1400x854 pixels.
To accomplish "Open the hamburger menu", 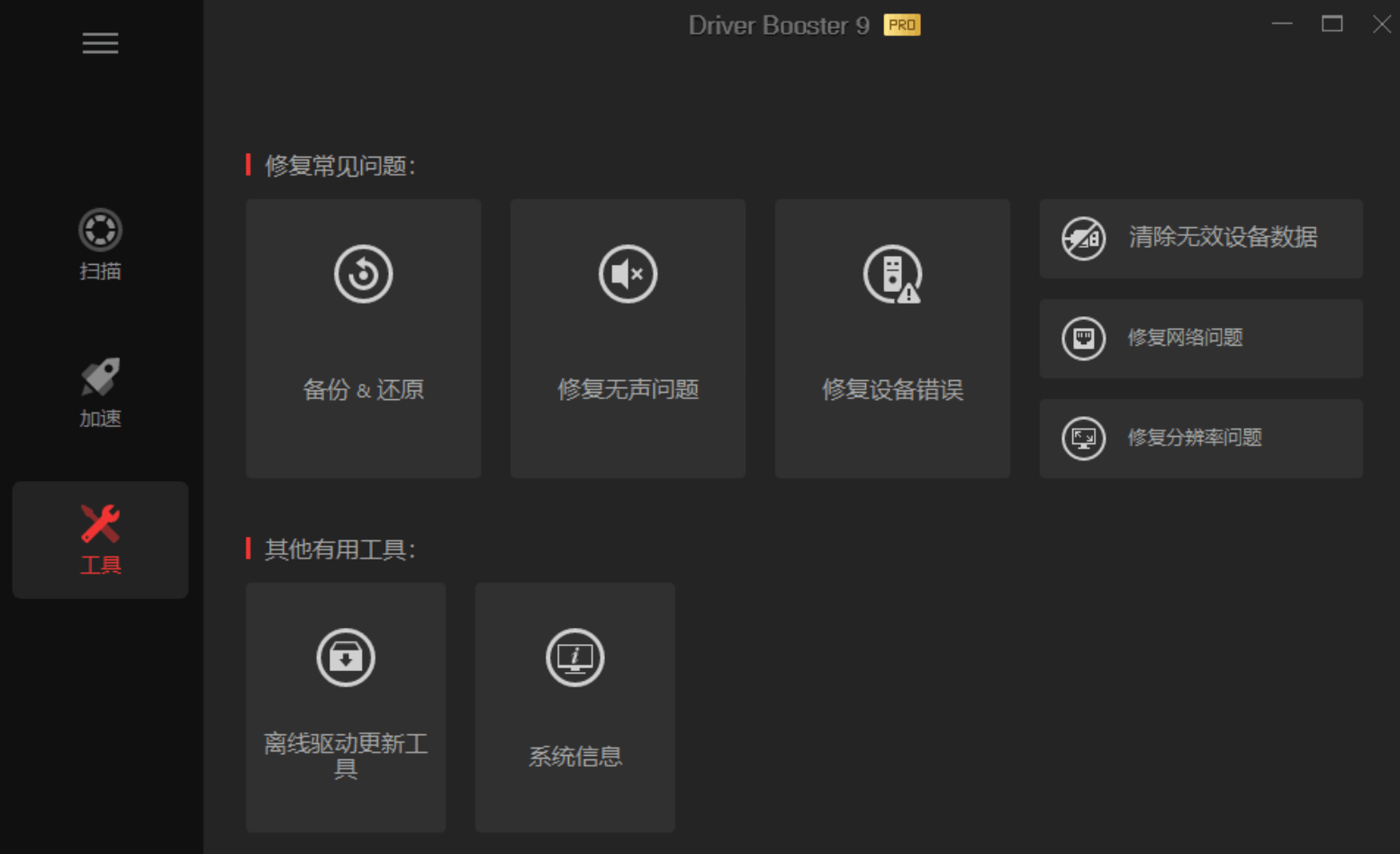I will click(x=100, y=43).
